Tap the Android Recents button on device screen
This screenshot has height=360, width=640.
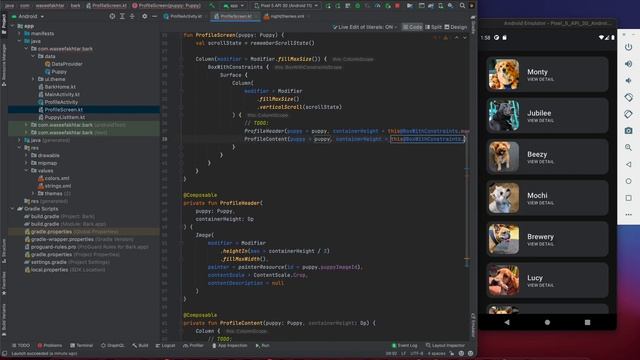[x=587, y=322]
